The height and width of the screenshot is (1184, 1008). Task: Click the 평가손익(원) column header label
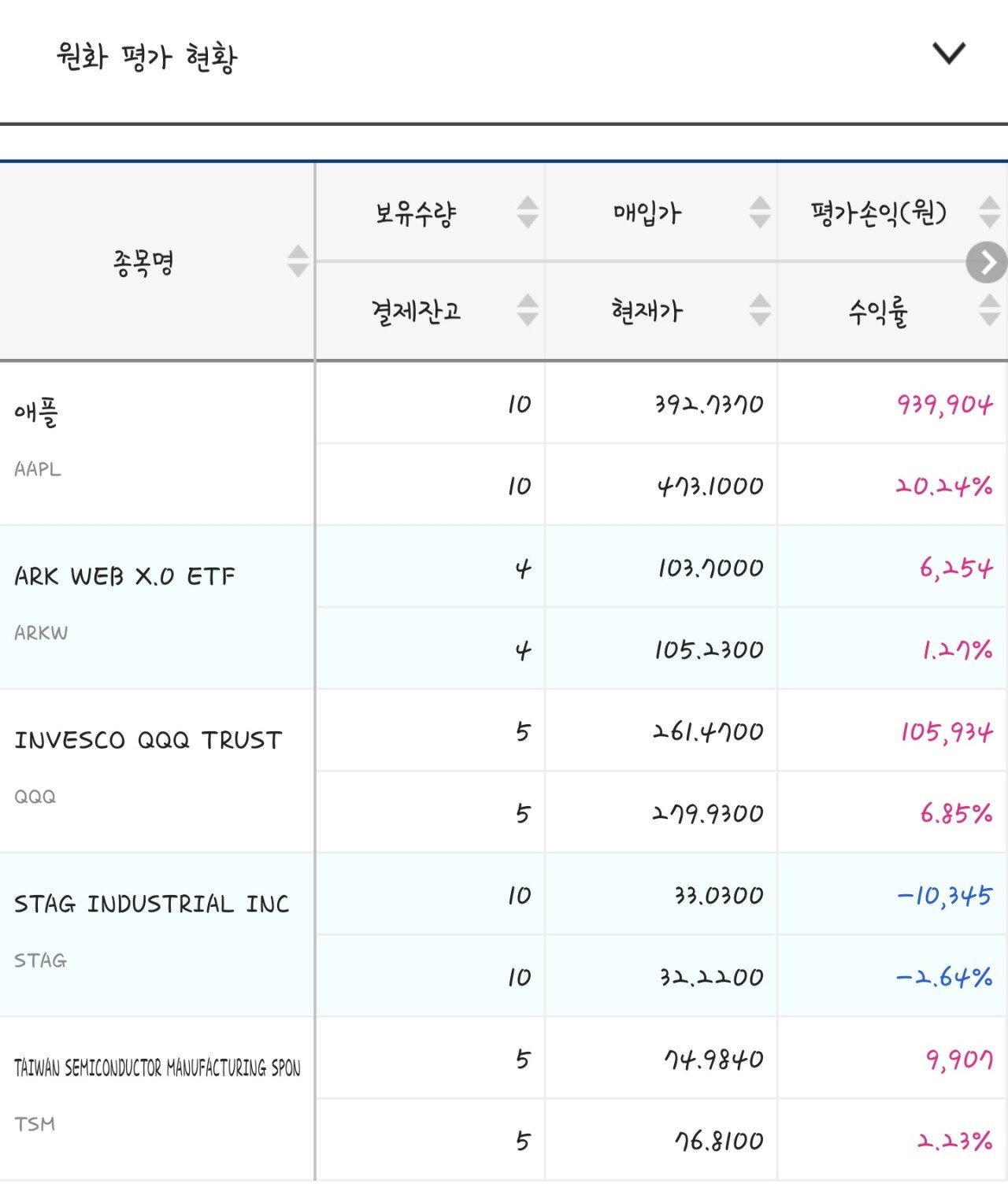(x=878, y=213)
